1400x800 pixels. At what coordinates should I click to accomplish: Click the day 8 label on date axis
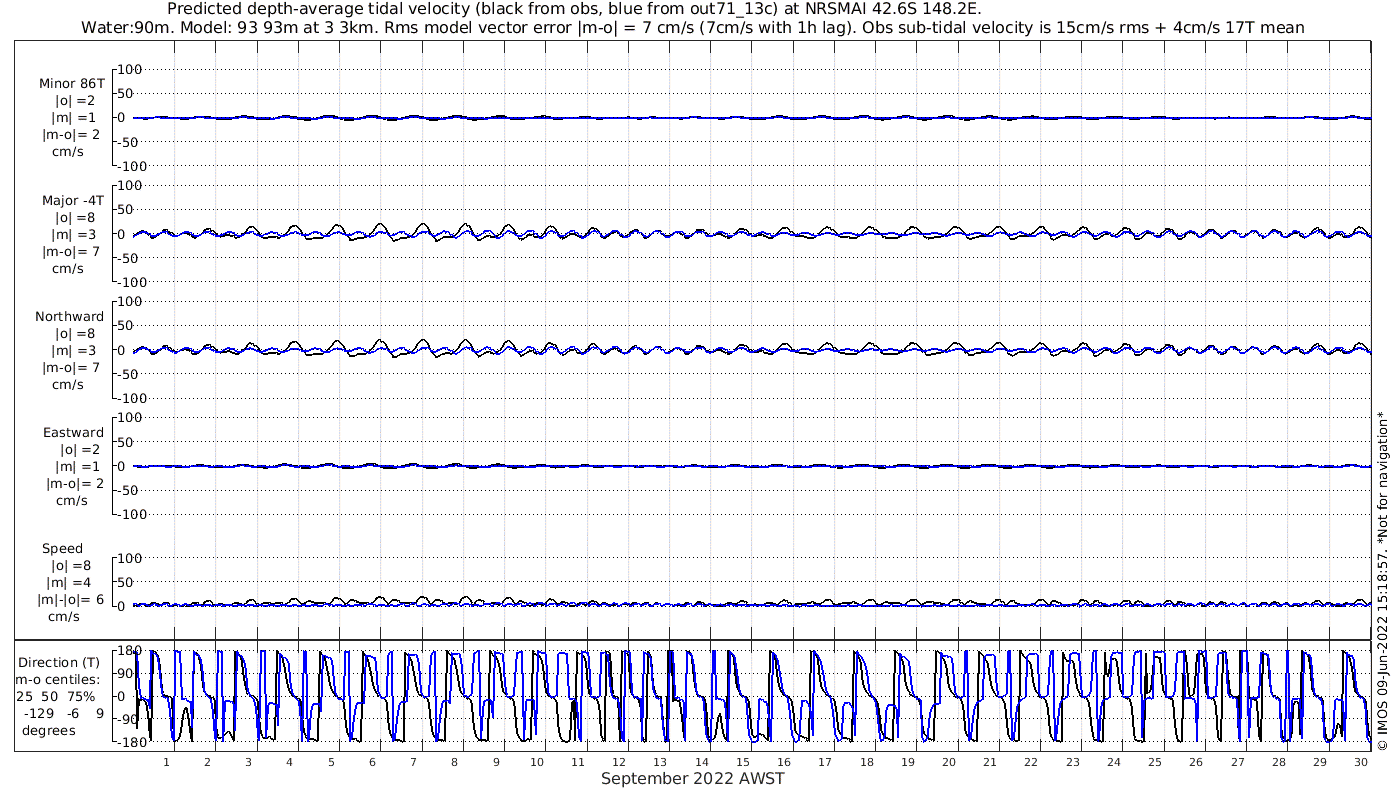(455, 762)
